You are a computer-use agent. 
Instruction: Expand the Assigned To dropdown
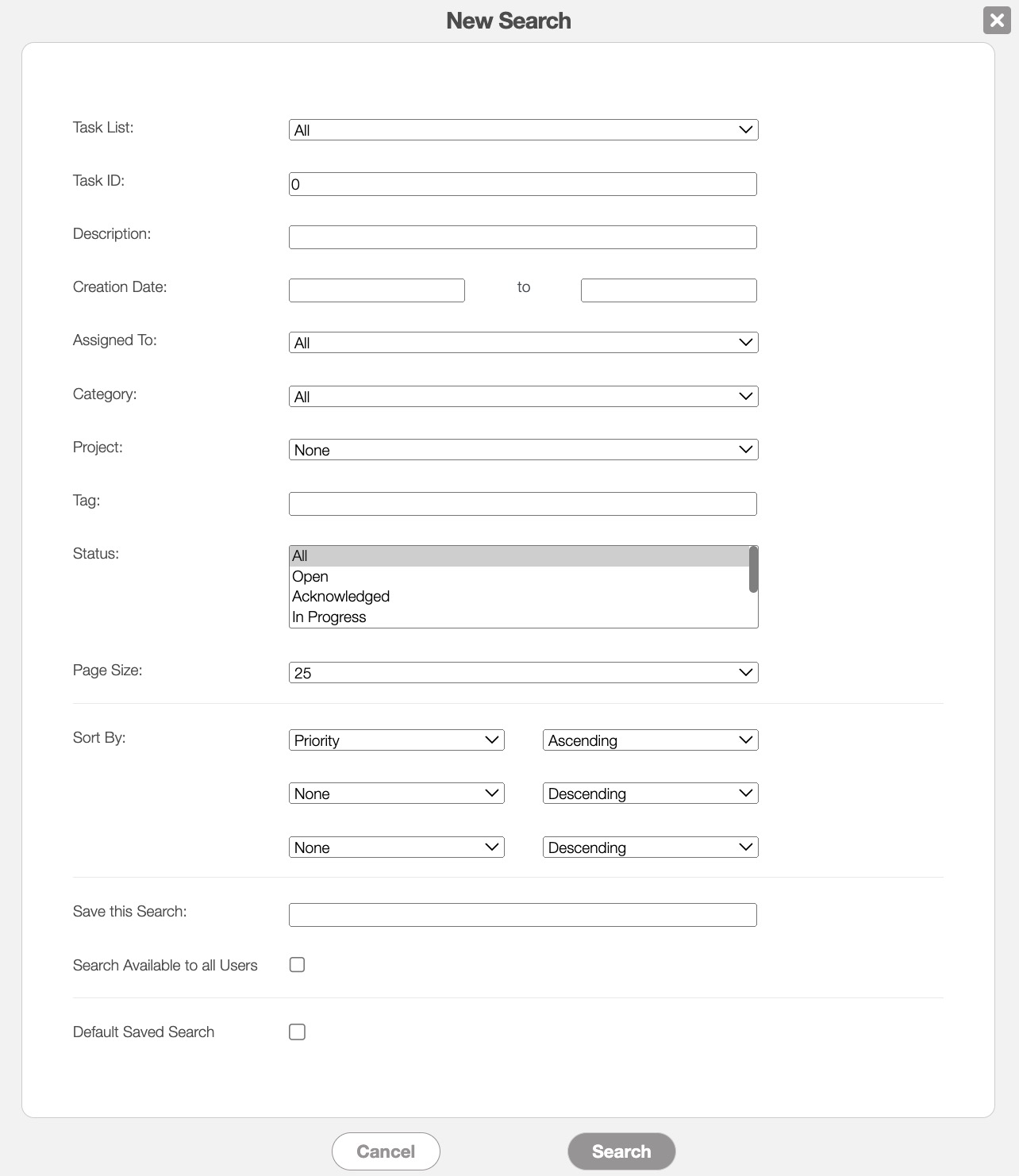pos(523,343)
